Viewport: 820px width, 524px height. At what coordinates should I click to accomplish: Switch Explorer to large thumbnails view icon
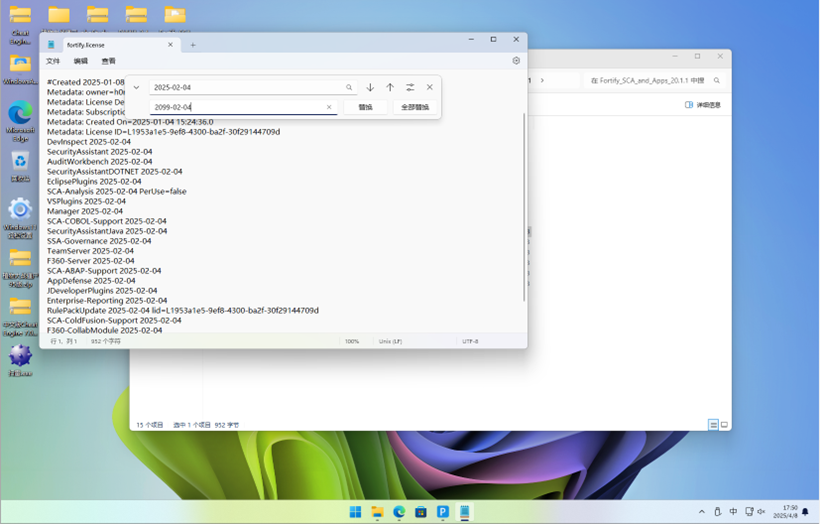point(724,425)
